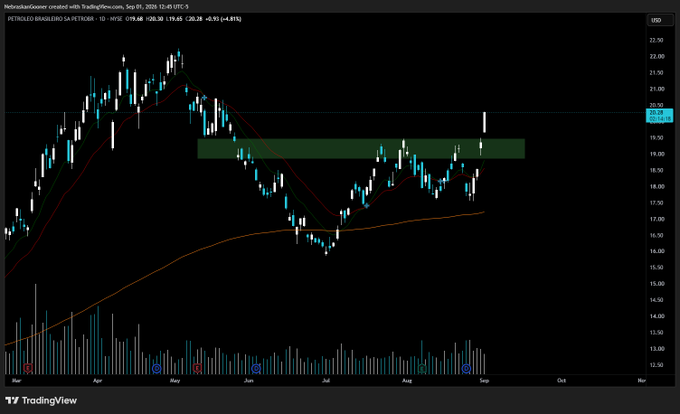Click the H20.30 high value
The image size is (680, 414).
(154, 19)
